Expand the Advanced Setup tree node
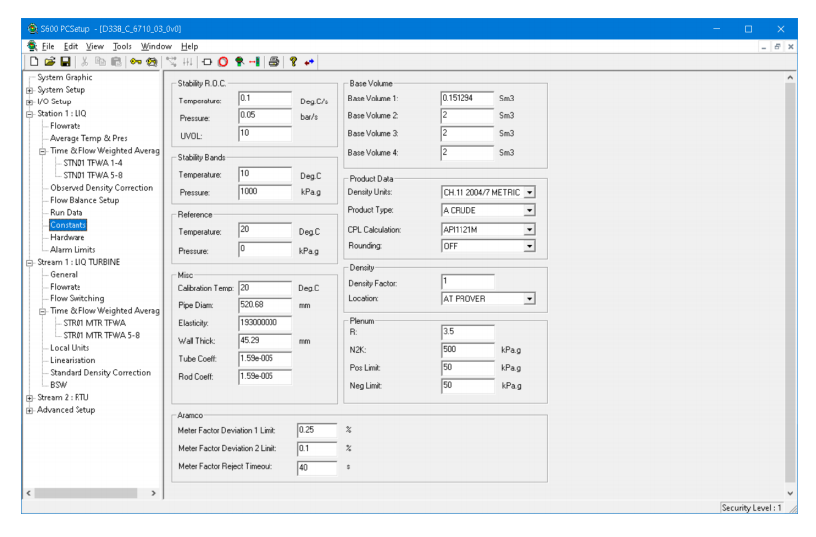The width and height of the screenshot is (816, 537). pos(30,411)
